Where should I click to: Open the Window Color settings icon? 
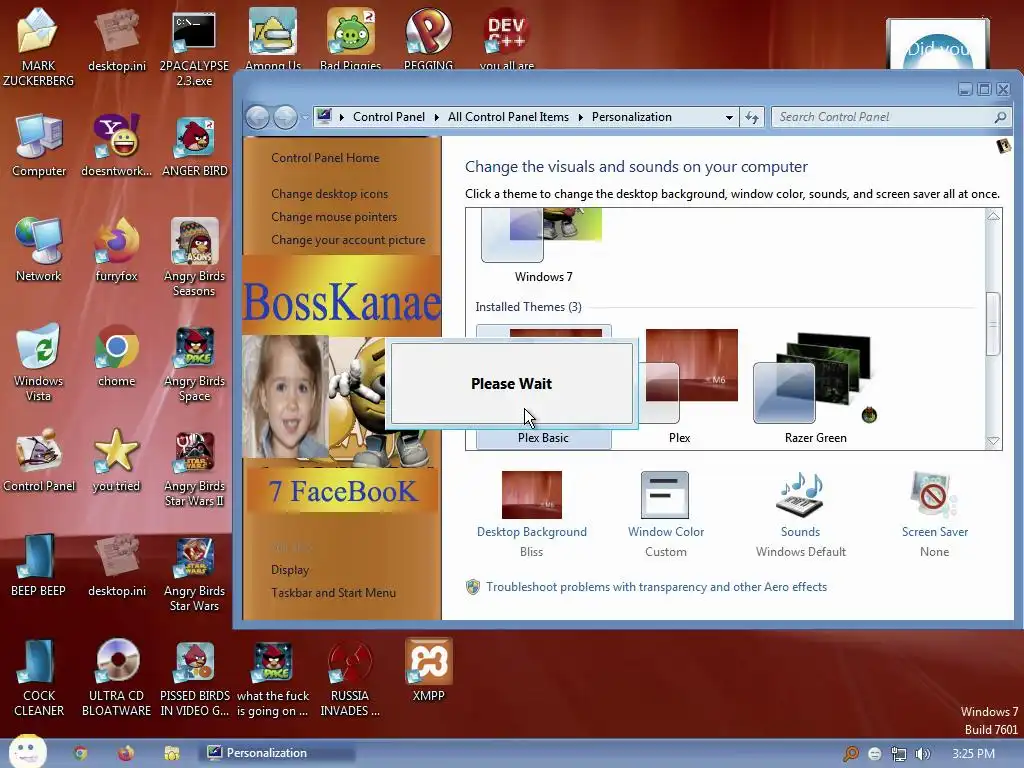665,494
